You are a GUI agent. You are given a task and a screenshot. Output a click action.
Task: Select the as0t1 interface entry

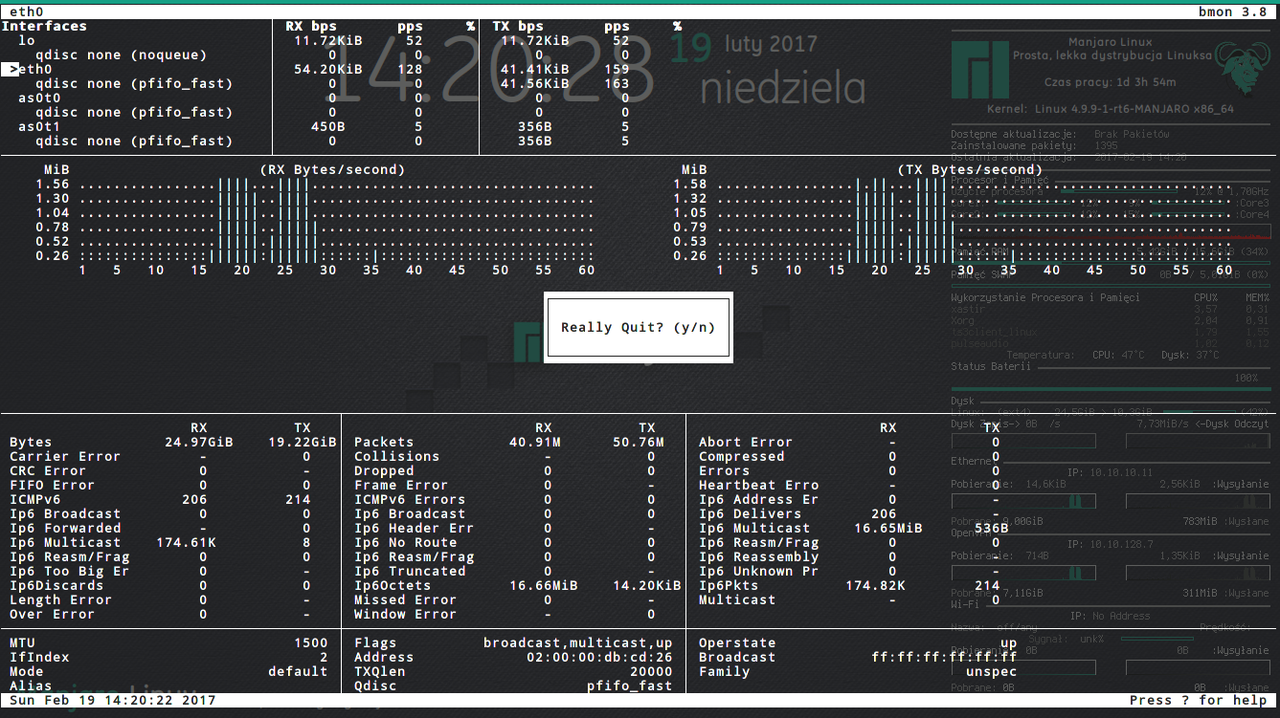39,127
